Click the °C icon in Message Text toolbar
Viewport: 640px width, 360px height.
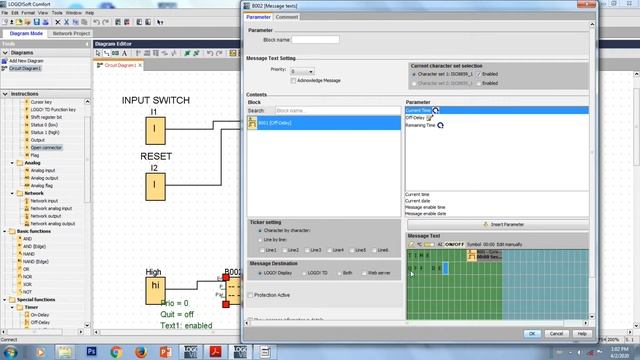pos(419,244)
